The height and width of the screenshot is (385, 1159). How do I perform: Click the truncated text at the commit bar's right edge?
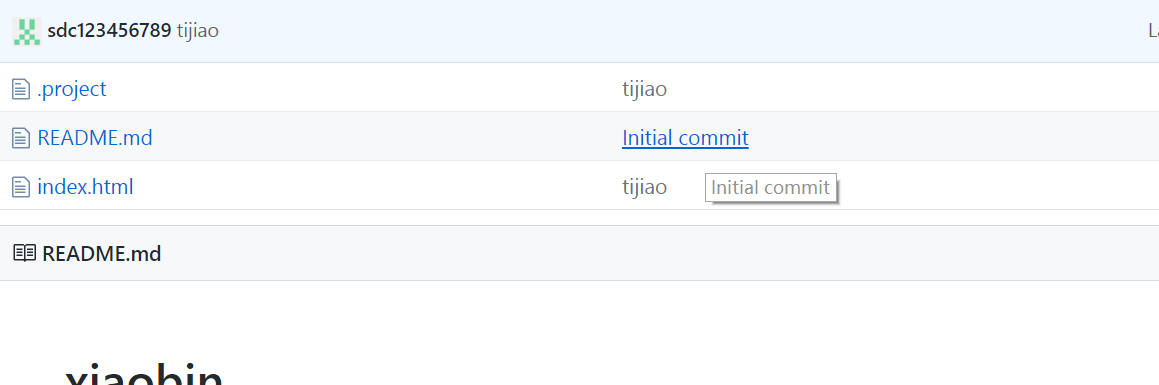[1153, 31]
